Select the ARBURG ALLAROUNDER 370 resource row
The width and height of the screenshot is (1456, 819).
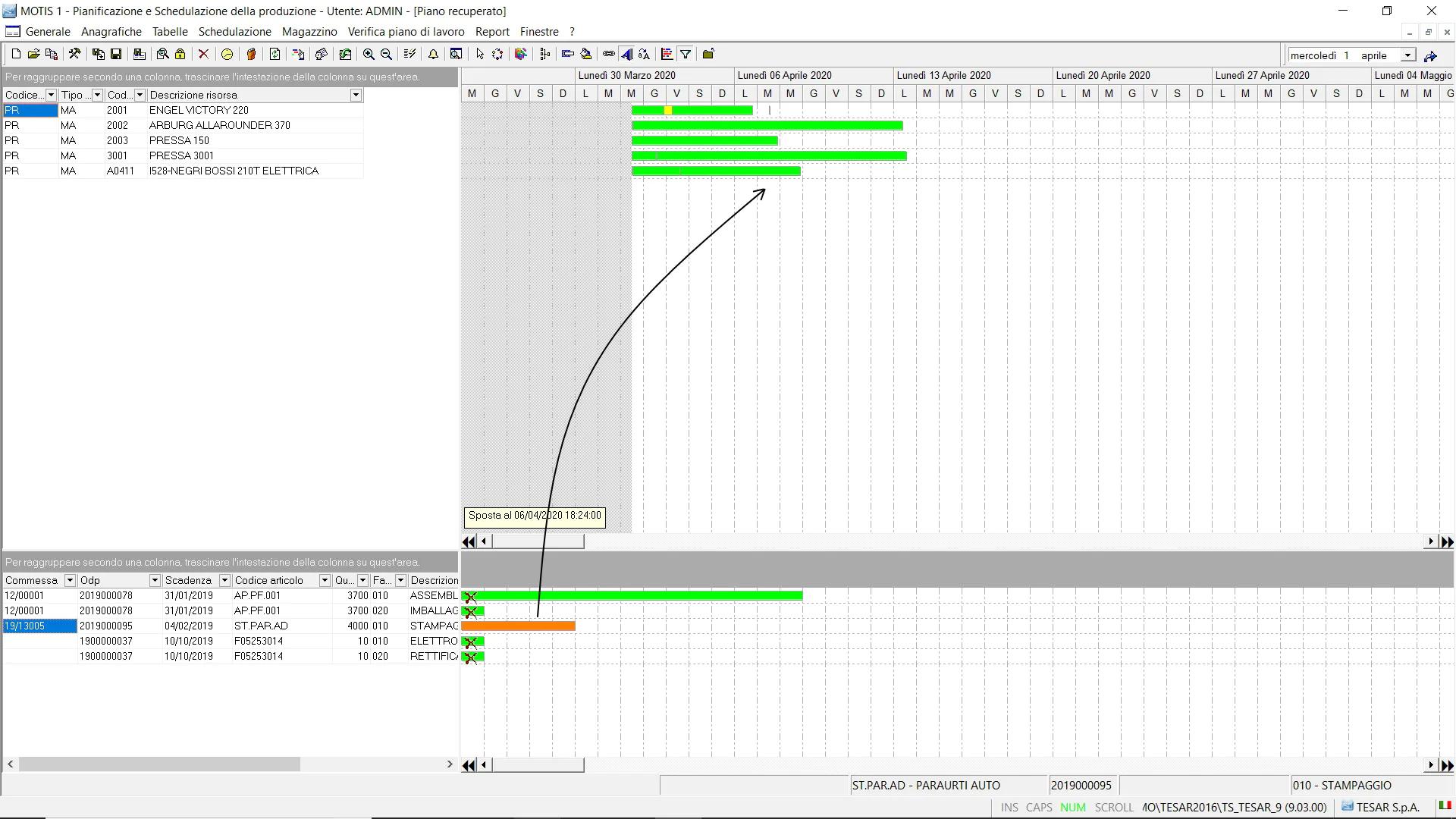[x=219, y=125]
